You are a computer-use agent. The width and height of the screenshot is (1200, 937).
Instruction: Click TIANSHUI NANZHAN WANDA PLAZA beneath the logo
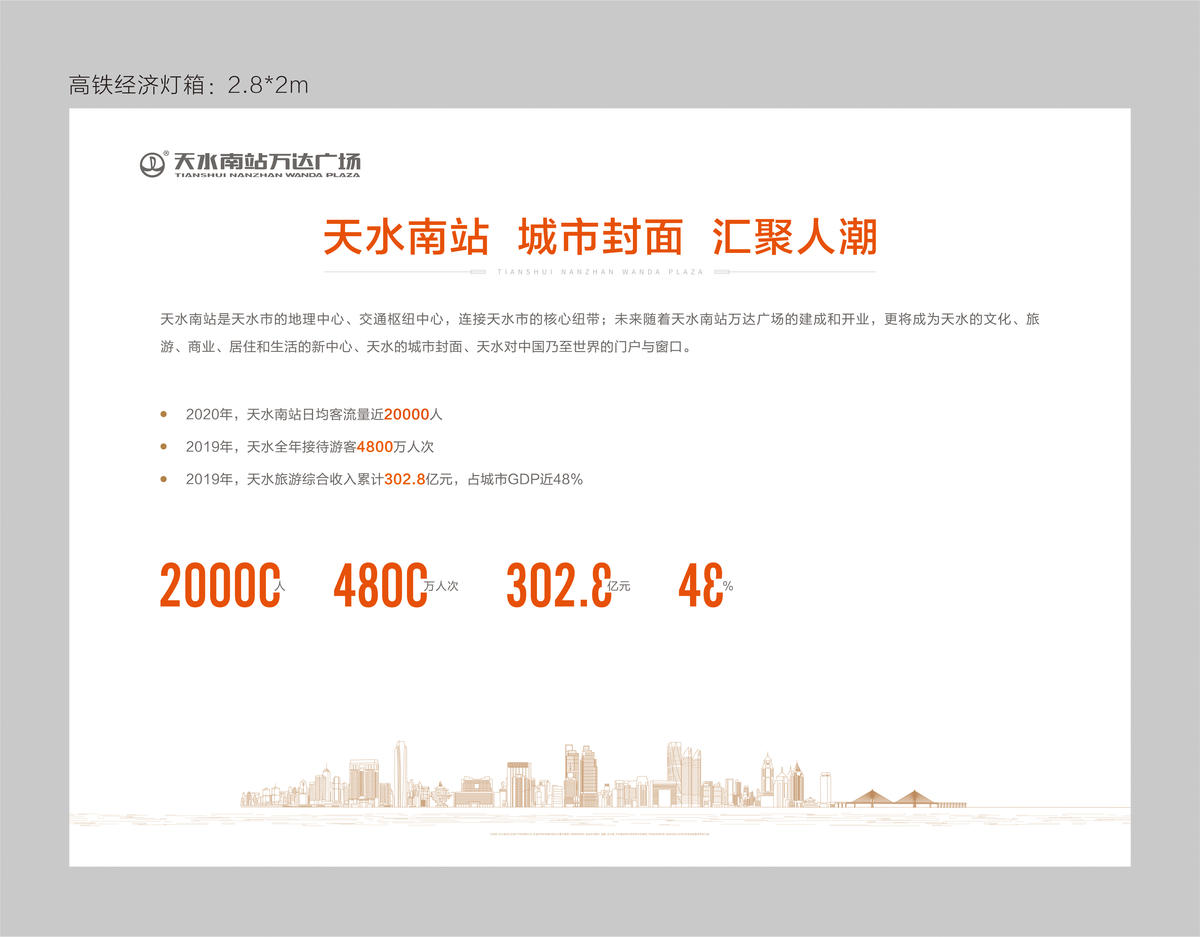pos(267,175)
